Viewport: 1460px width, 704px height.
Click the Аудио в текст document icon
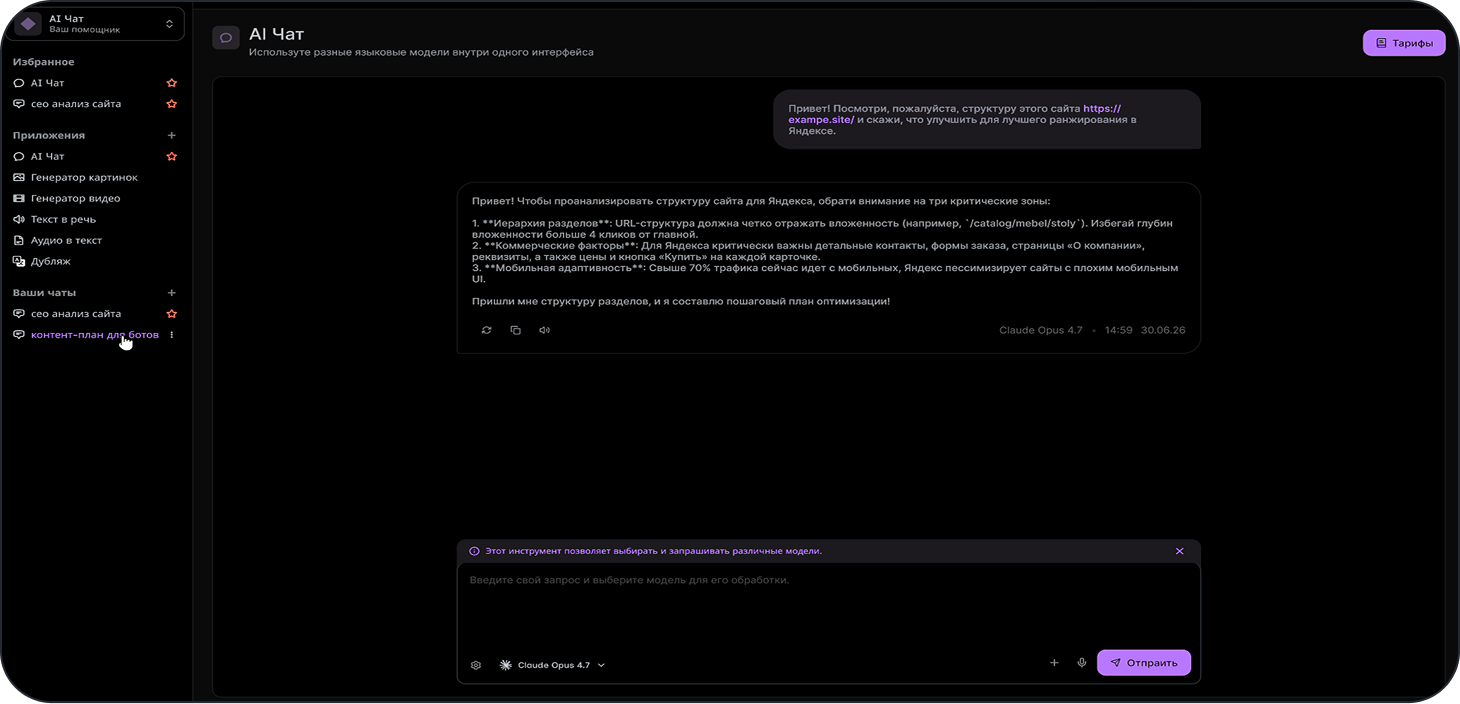(x=19, y=240)
